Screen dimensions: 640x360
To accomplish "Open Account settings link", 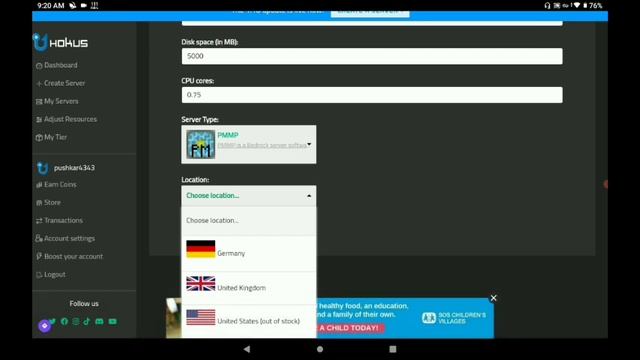I will pyautogui.click(x=69, y=238).
